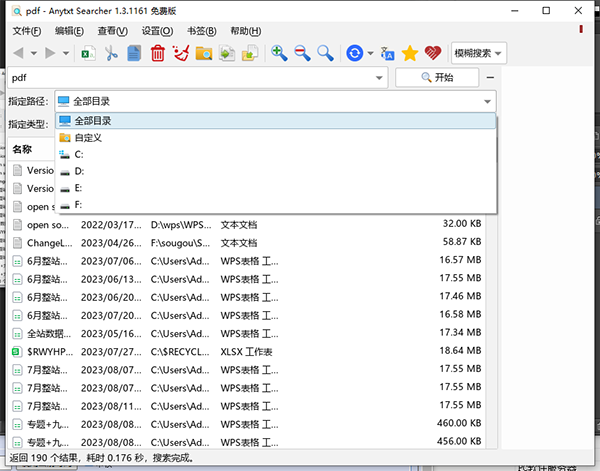
Task: Click the yellow star favorites icon
Action: [x=410, y=53]
